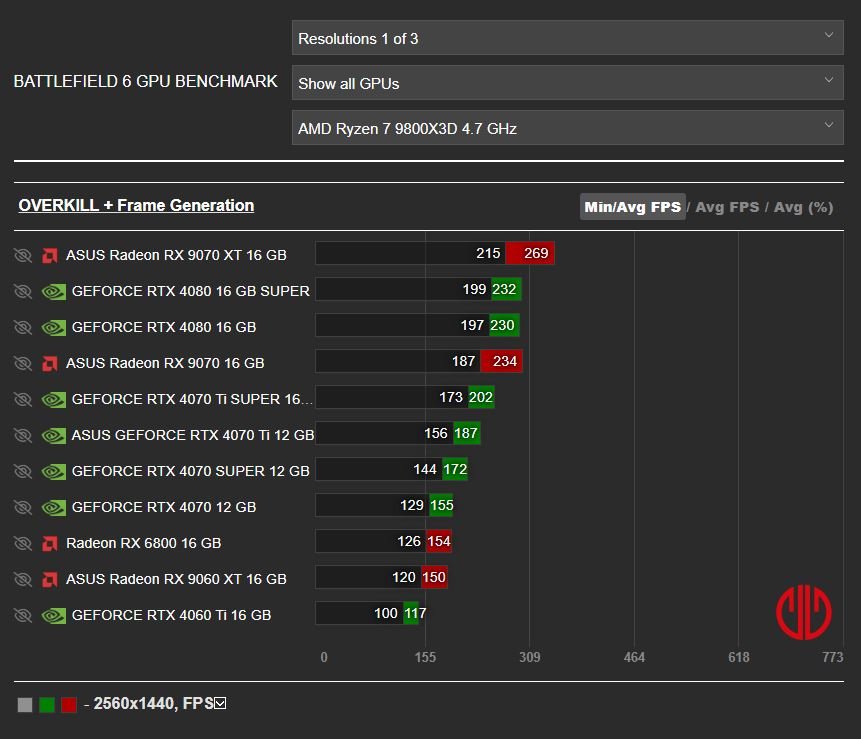Screen dimensions: 861x739
Task: Click the green legend color swatch
Action: click(47, 704)
